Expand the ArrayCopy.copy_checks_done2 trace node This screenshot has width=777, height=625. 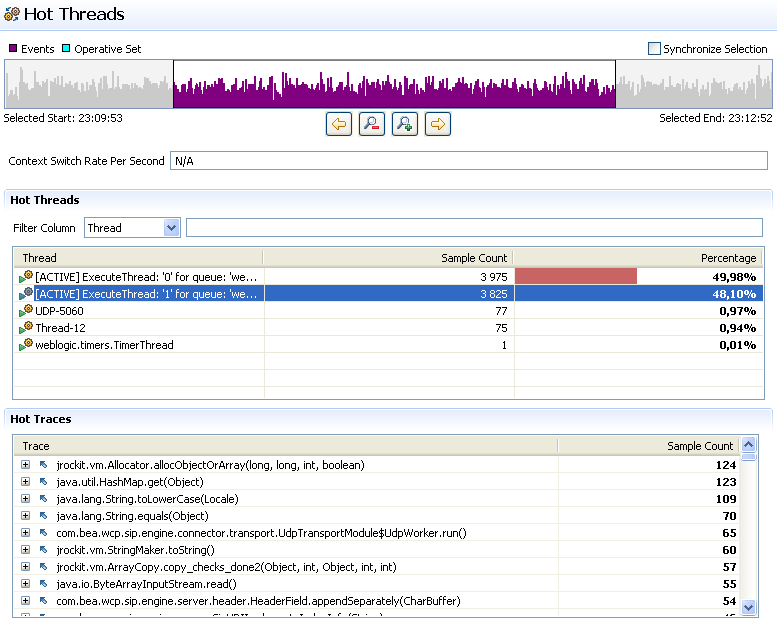pos(26,567)
